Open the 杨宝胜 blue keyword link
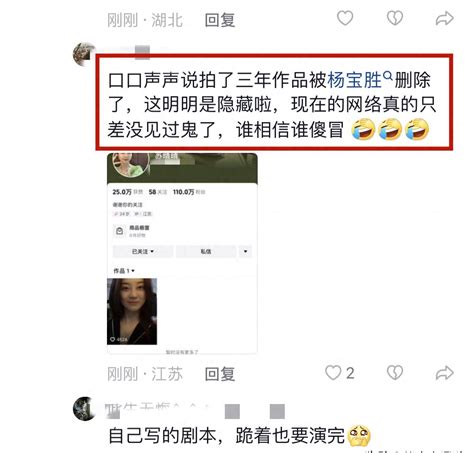This screenshot has width=474, height=453. point(355,80)
